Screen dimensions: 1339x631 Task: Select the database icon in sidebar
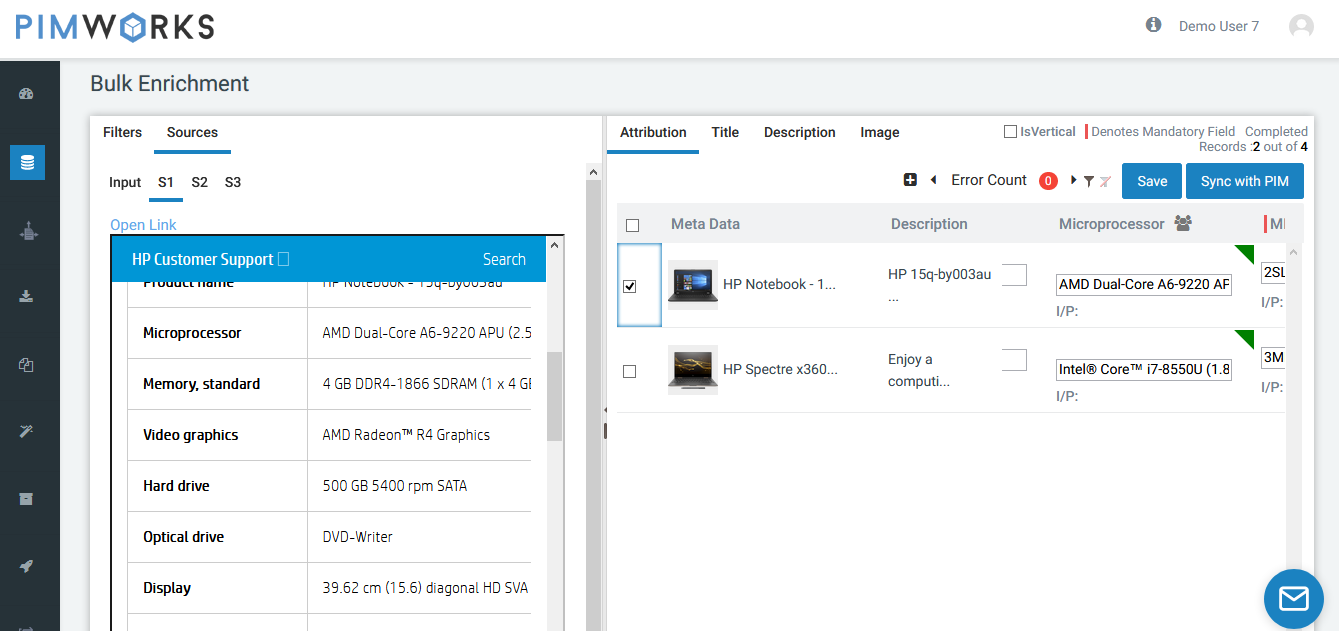tap(27, 162)
